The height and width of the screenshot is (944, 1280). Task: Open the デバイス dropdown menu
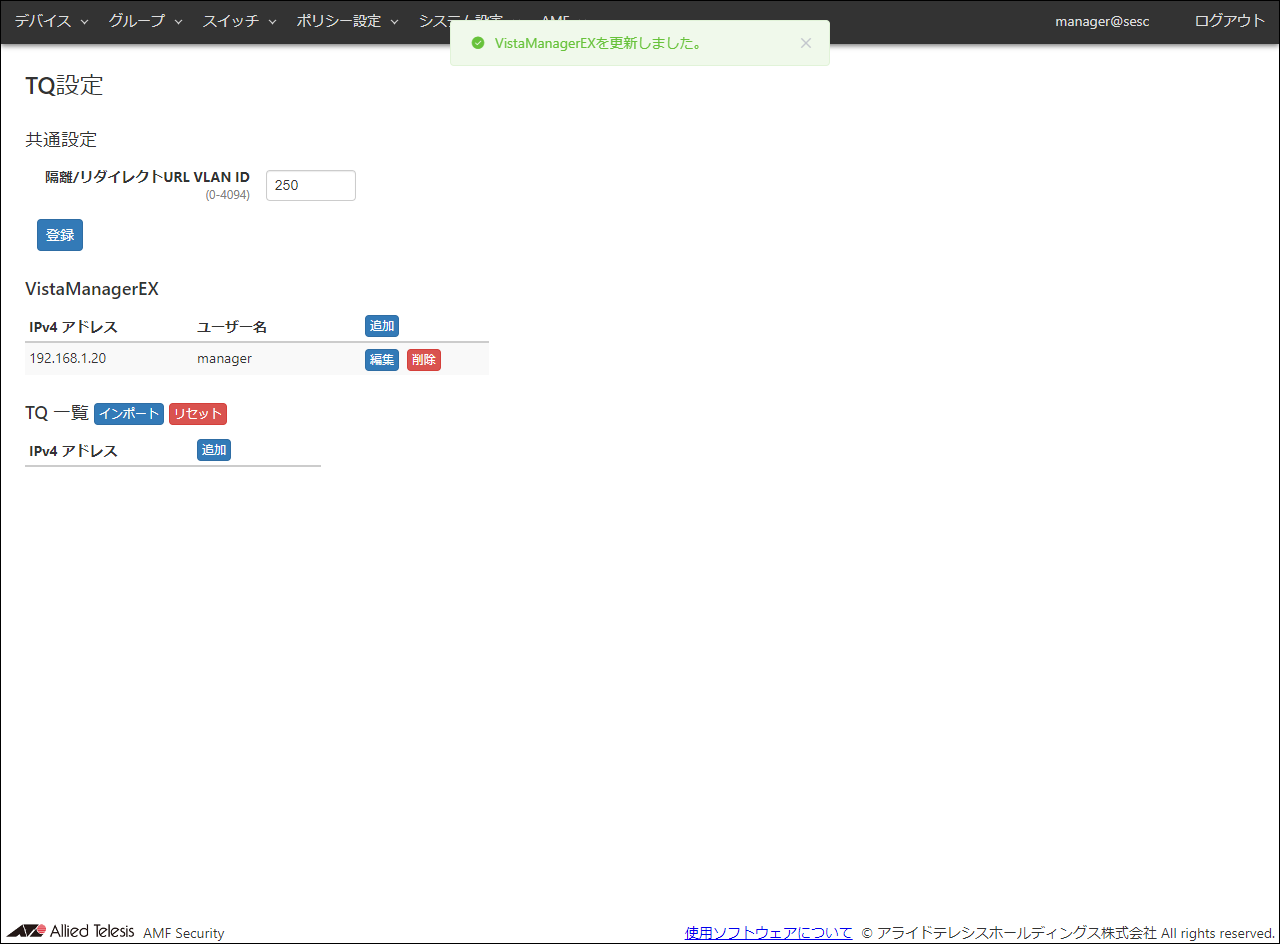51,21
